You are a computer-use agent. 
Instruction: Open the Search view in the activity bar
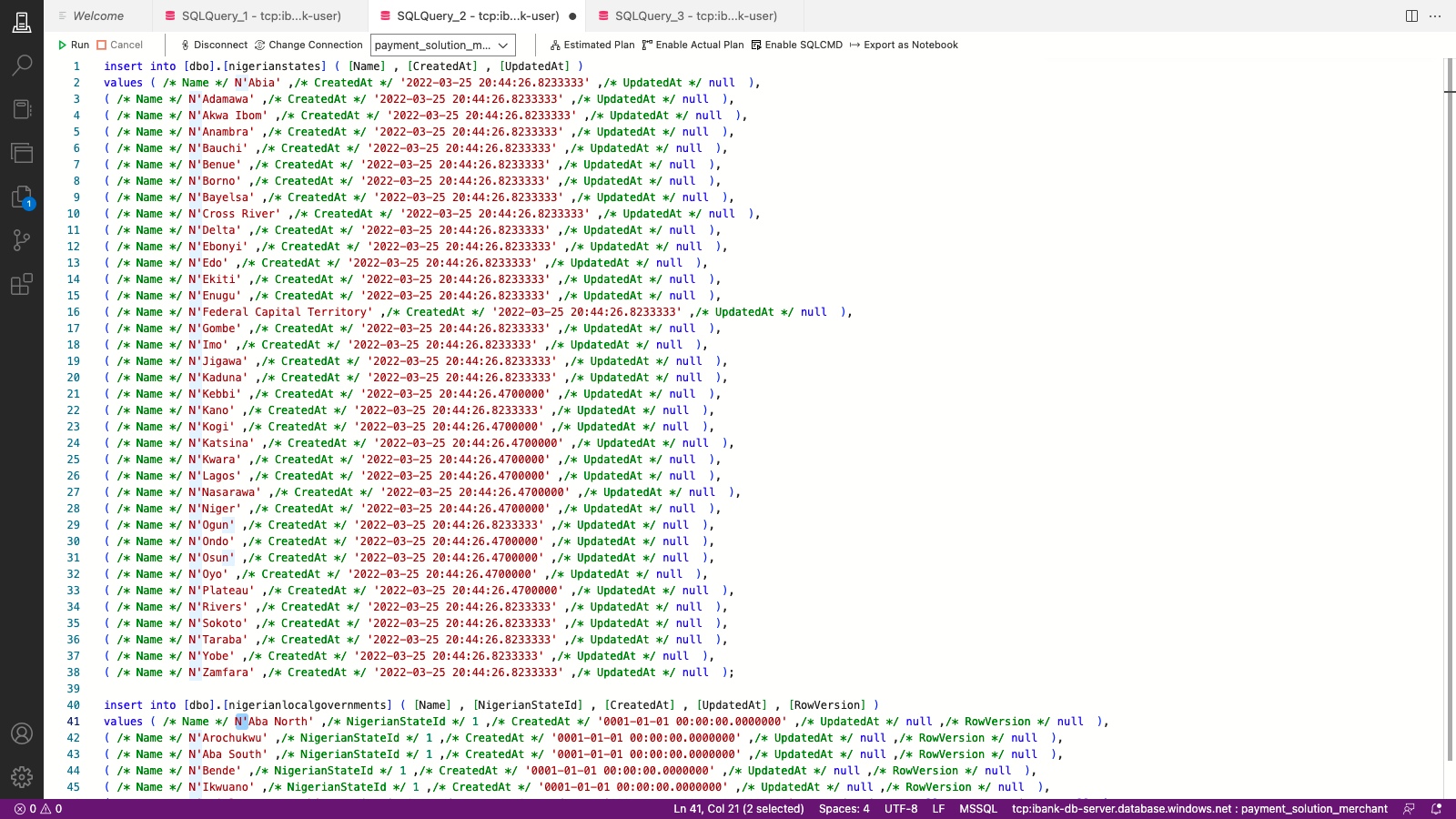(22, 66)
